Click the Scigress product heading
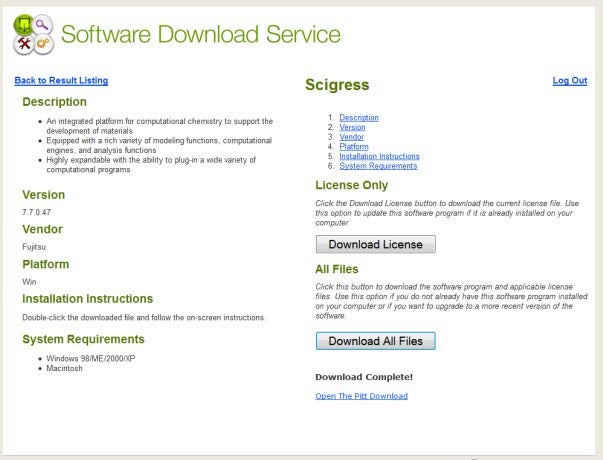603x460 pixels. click(337, 85)
